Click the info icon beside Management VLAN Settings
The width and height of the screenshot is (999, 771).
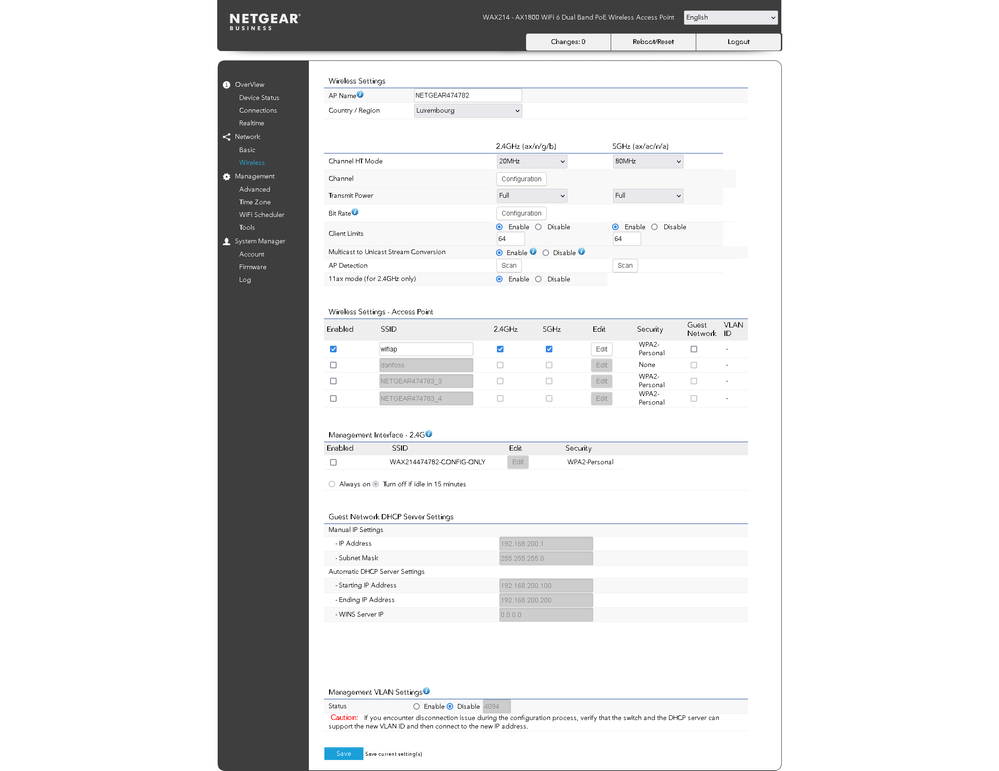click(x=426, y=691)
